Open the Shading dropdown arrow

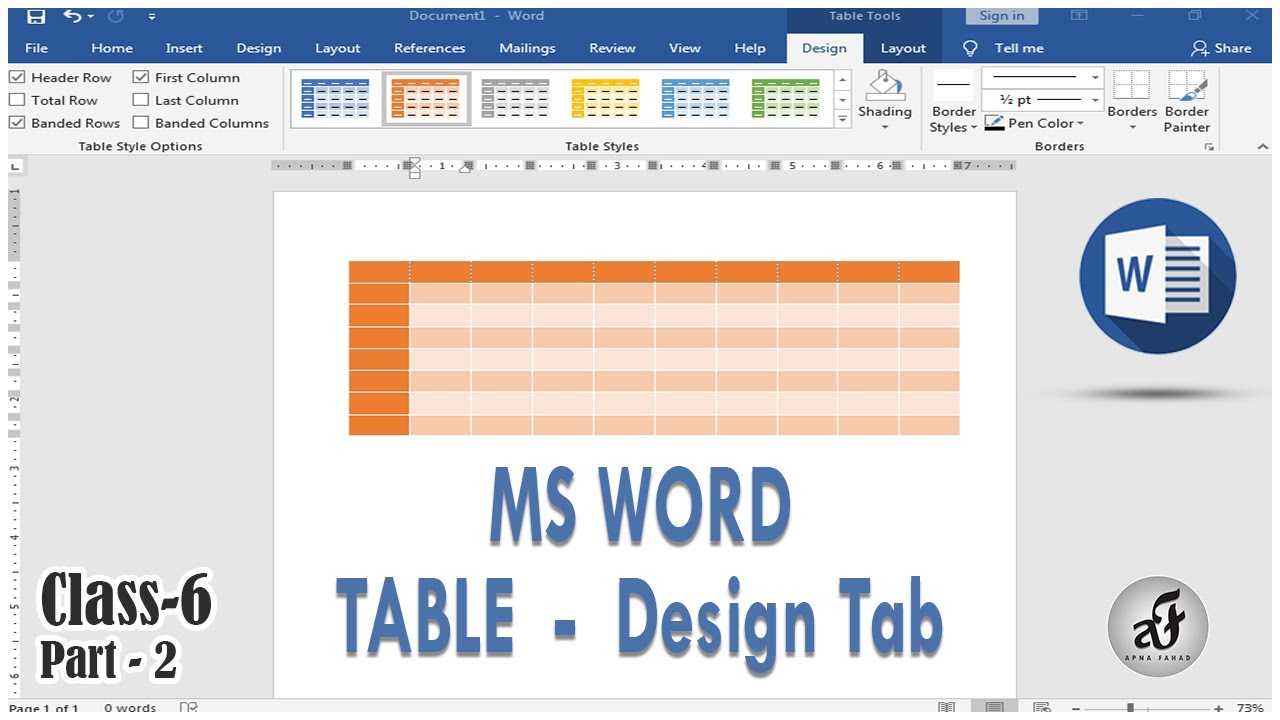[885, 127]
